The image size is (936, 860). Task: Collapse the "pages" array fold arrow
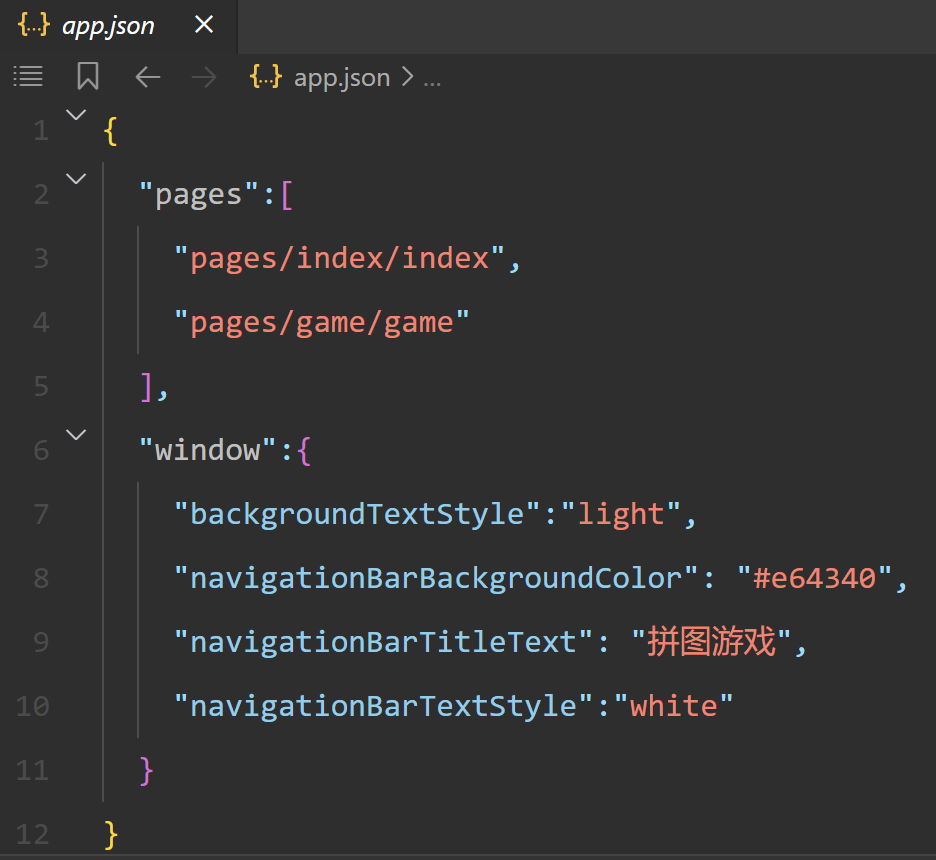tap(76, 178)
